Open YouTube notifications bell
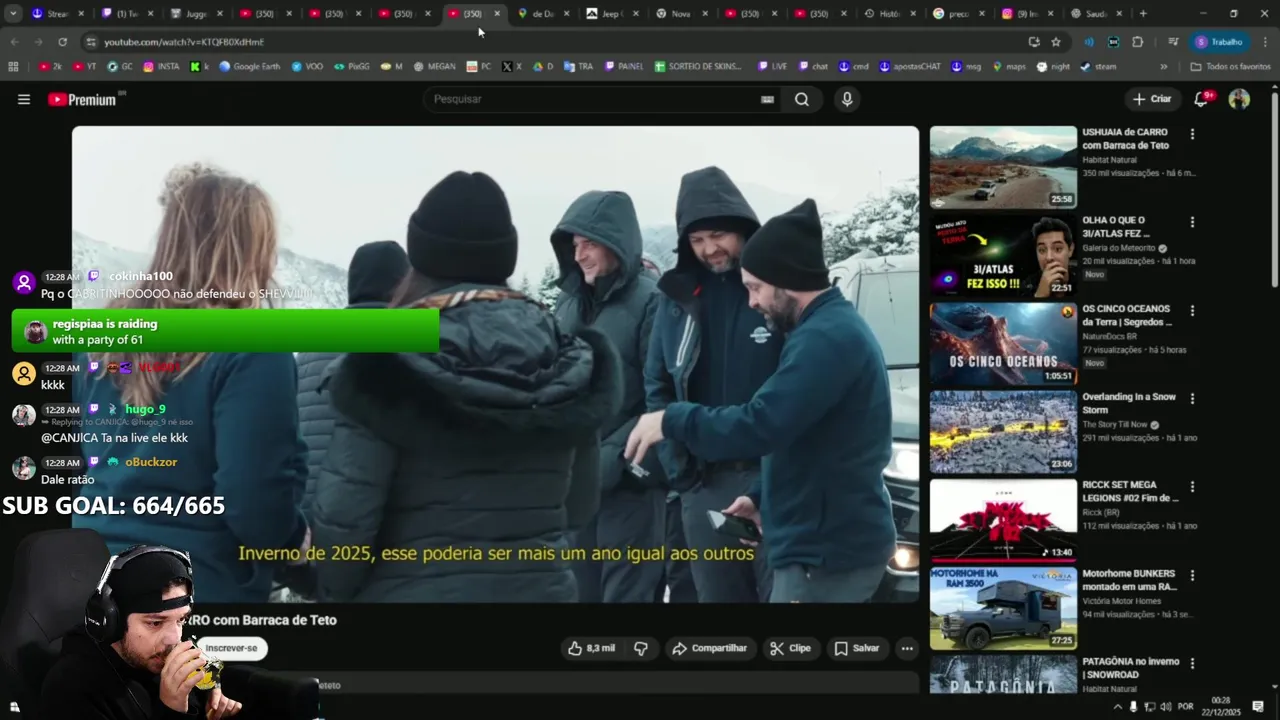1280x720 pixels. coord(1201,99)
